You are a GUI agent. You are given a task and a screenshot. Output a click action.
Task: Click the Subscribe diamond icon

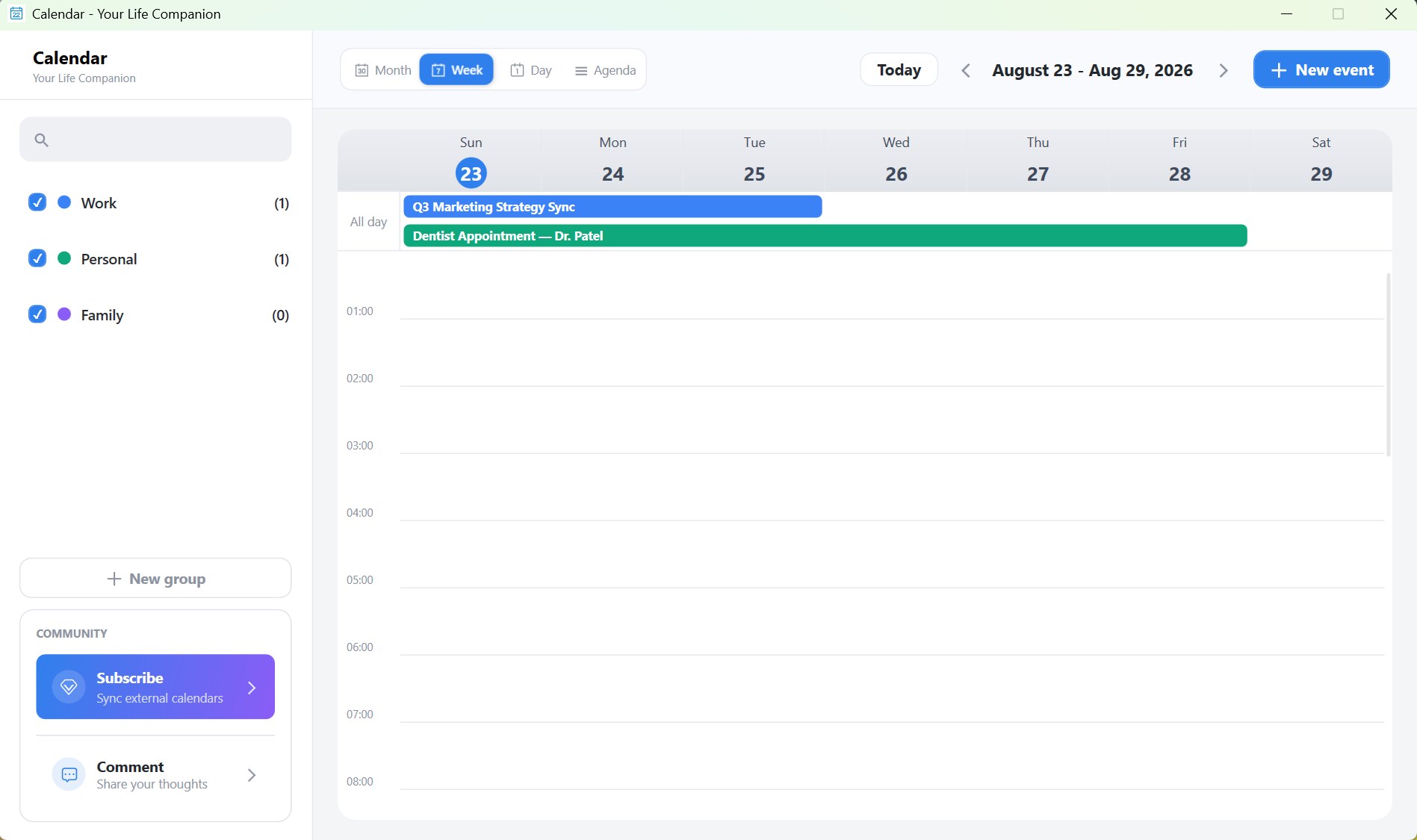[69, 687]
